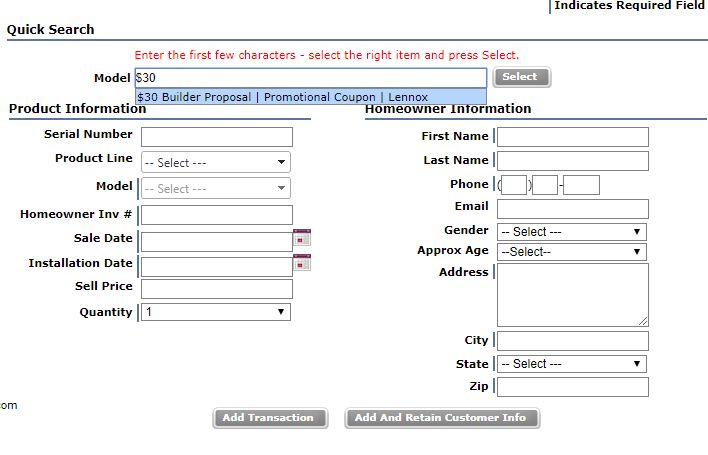Open the Installation Date calendar picker
708x455 pixels.
302,263
